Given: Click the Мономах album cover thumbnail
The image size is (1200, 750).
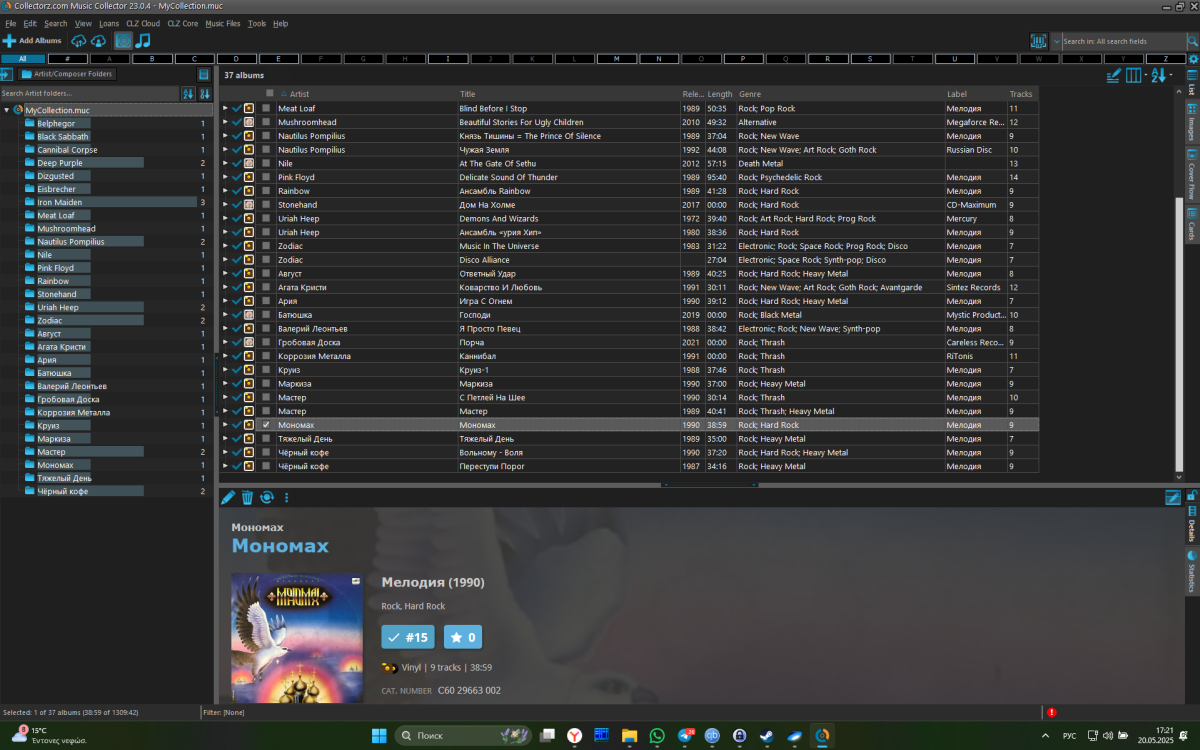Looking at the screenshot, I should [x=297, y=636].
